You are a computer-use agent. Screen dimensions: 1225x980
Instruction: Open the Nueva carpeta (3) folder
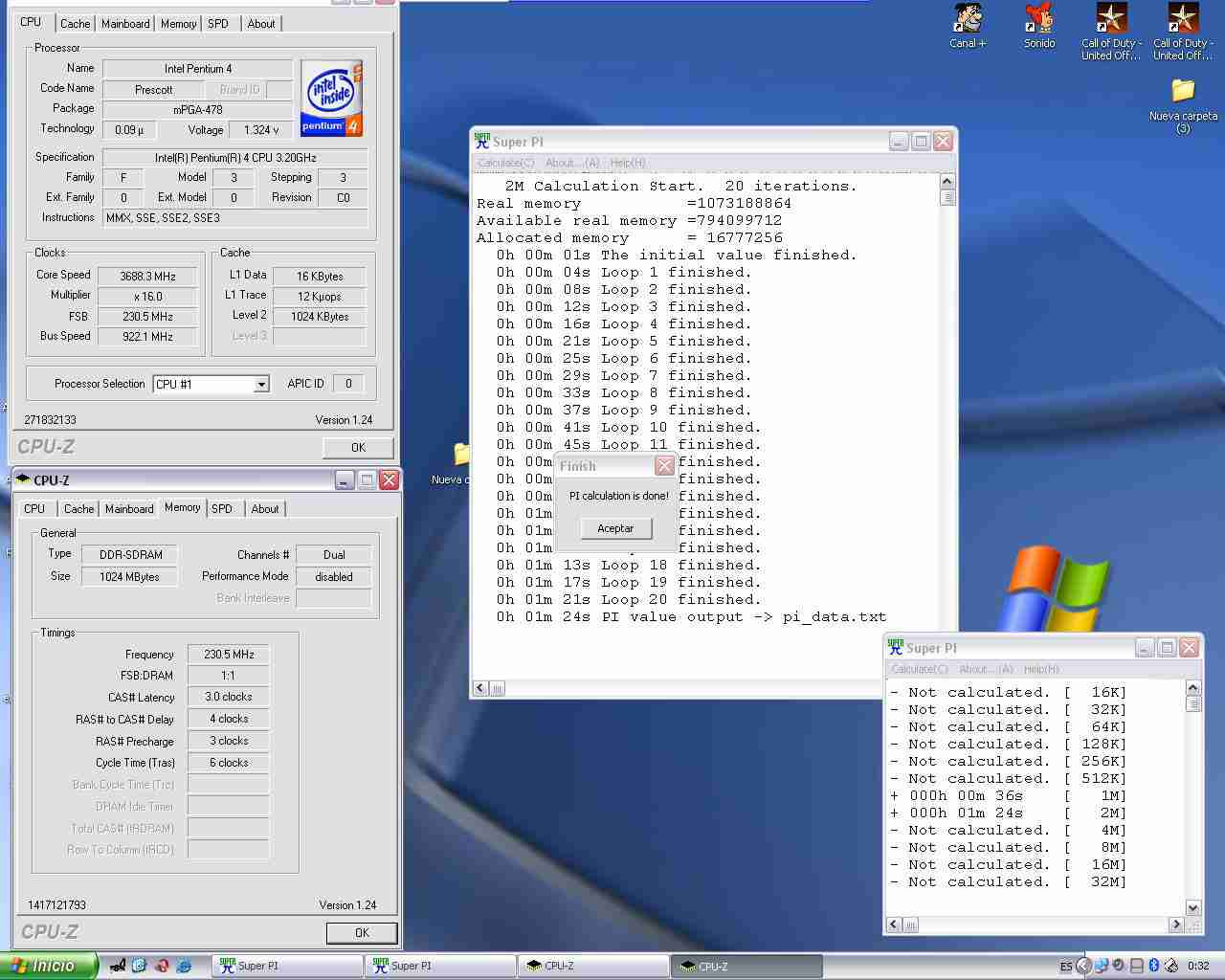click(1183, 92)
